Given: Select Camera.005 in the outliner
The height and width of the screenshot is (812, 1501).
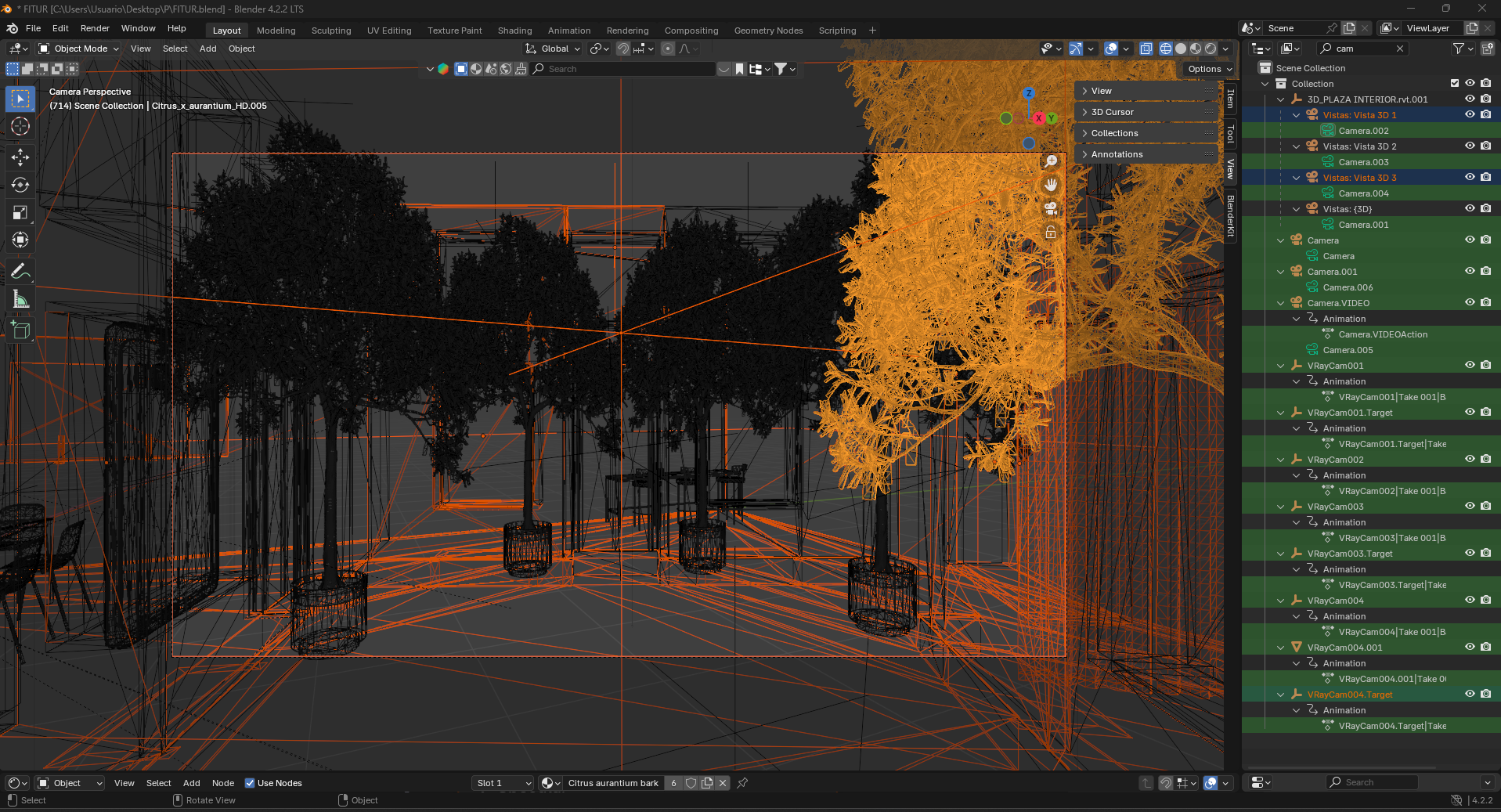Looking at the screenshot, I should (1348, 350).
